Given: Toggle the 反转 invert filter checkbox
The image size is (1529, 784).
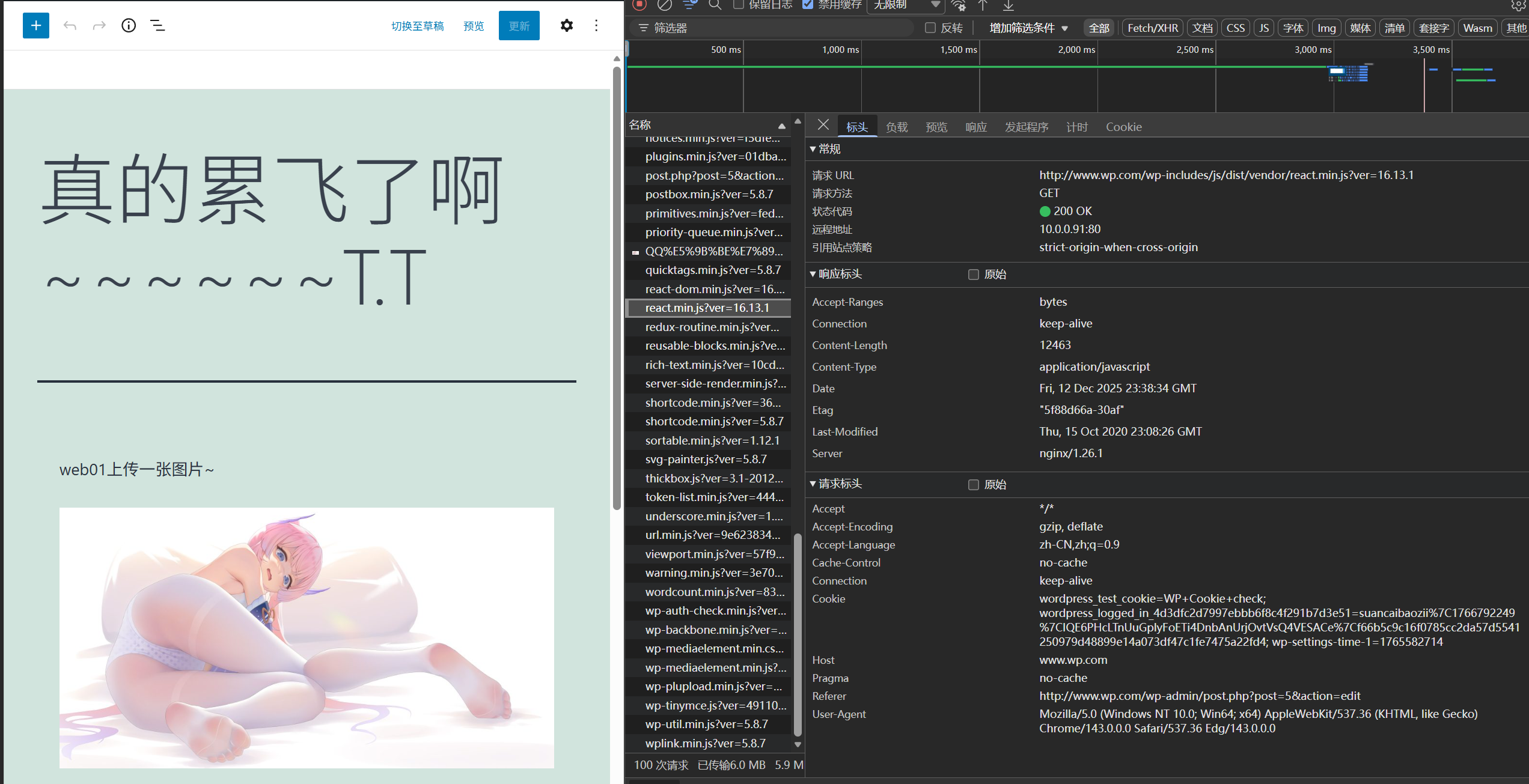Looking at the screenshot, I should click(x=930, y=28).
